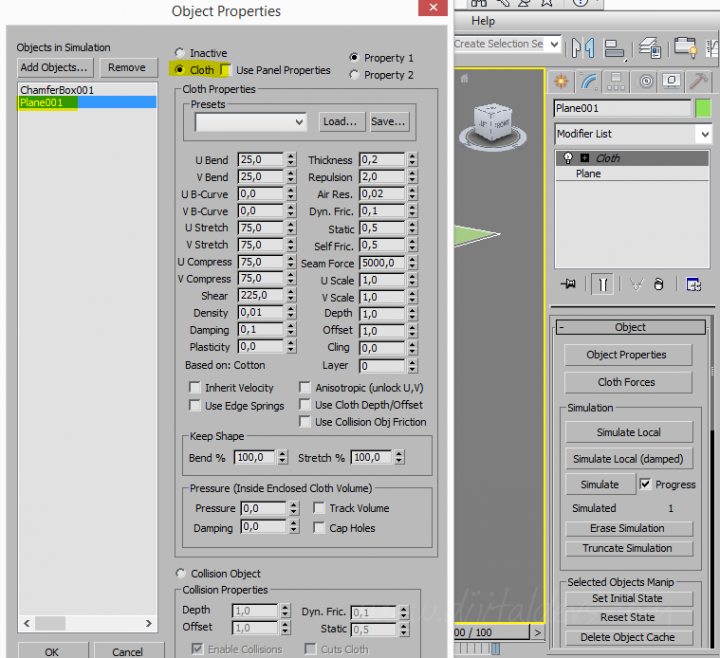Screen dimensions: 720x658
Task: Expand the Cloth modifier sub-levels
Action: [584, 158]
